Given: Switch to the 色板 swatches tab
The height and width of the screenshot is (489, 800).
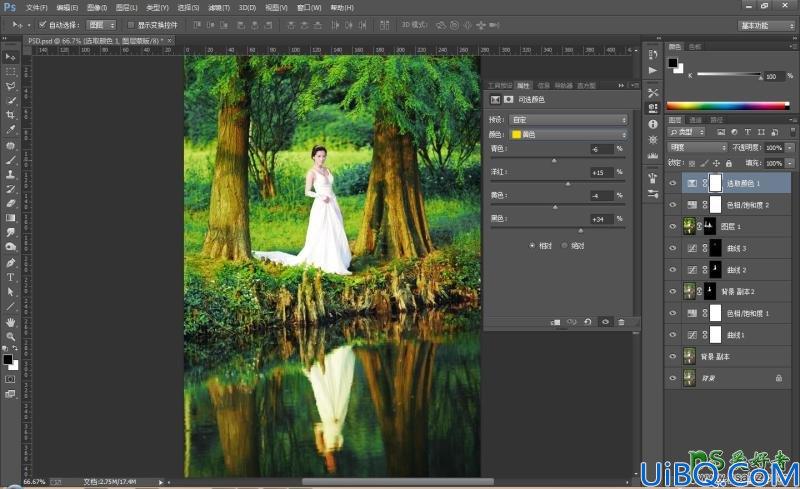Looking at the screenshot, I should tap(695, 46).
